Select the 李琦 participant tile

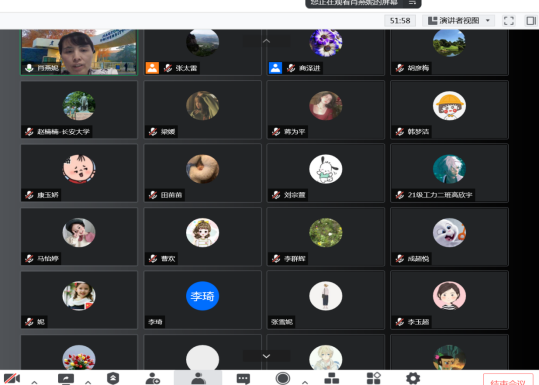(x=202, y=300)
